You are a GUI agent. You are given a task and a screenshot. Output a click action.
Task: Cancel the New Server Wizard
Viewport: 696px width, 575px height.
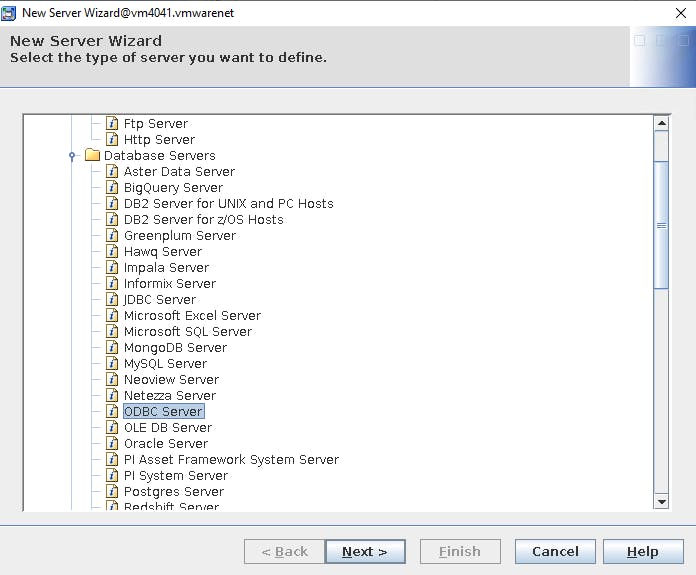tap(555, 551)
